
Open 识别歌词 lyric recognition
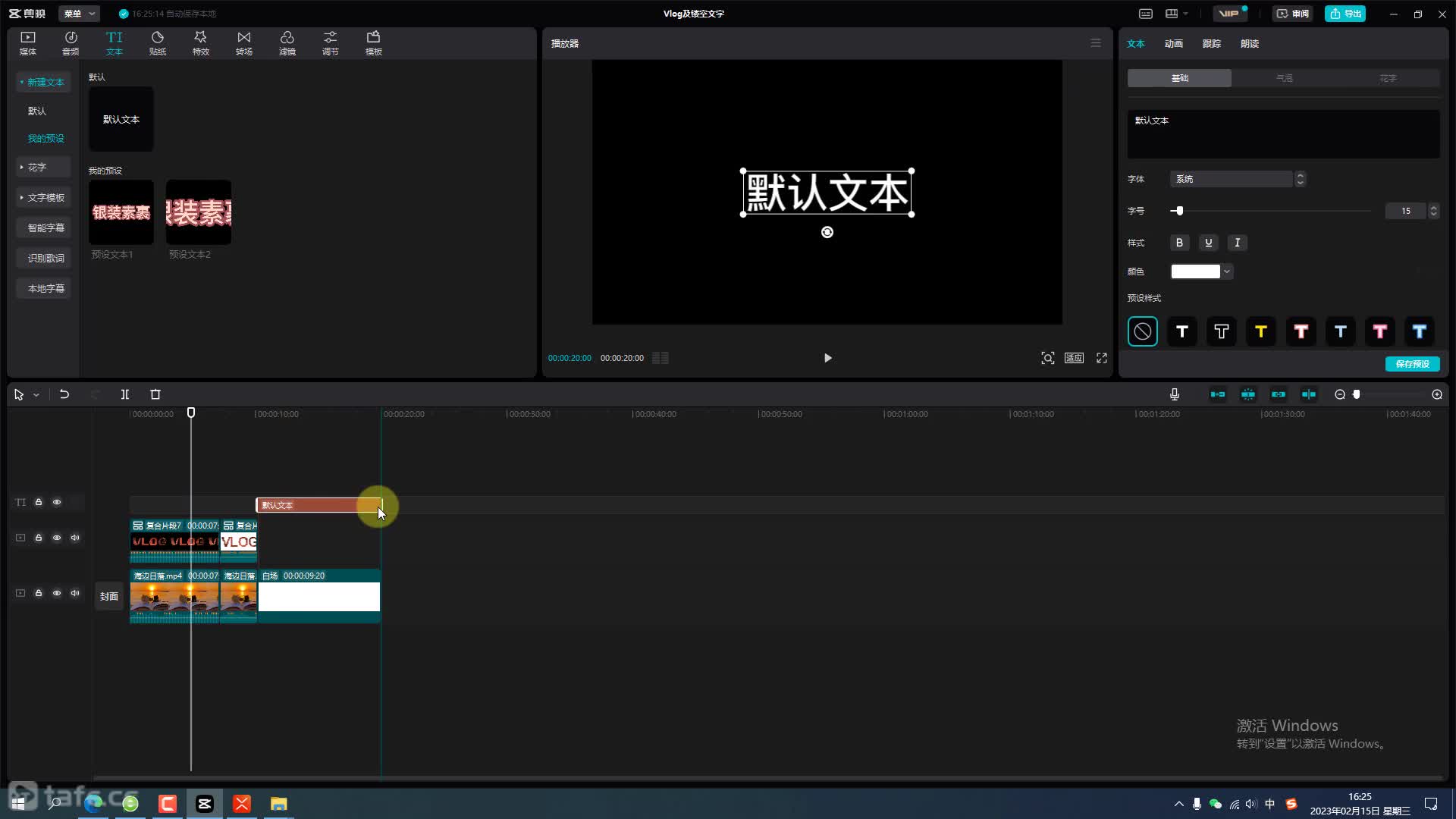43,258
